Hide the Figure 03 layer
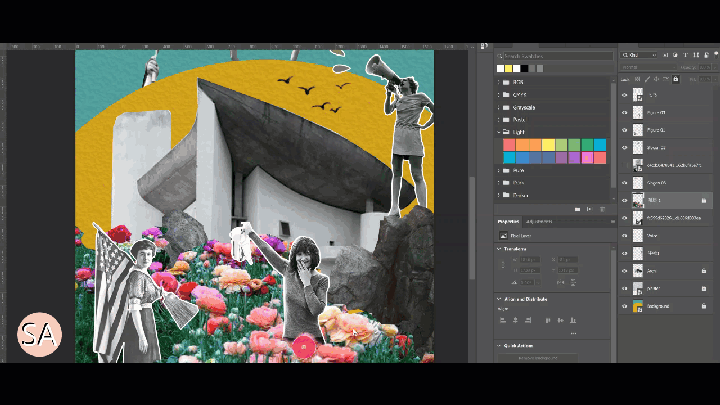Image resolution: width=720 pixels, height=405 pixels. pos(624,112)
